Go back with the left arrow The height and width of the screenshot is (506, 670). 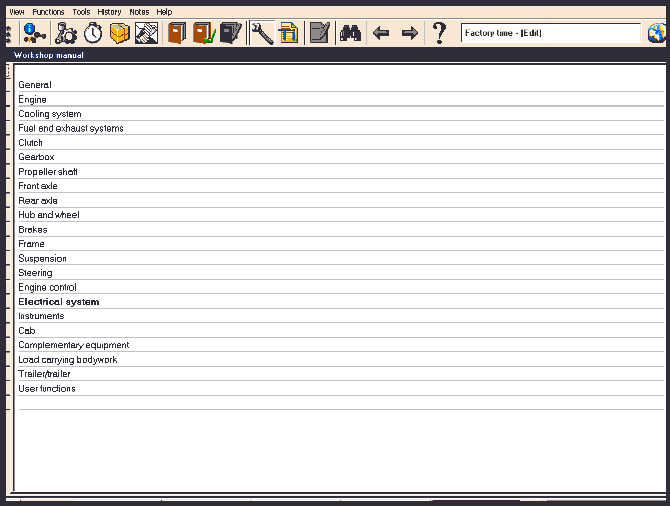click(x=381, y=33)
